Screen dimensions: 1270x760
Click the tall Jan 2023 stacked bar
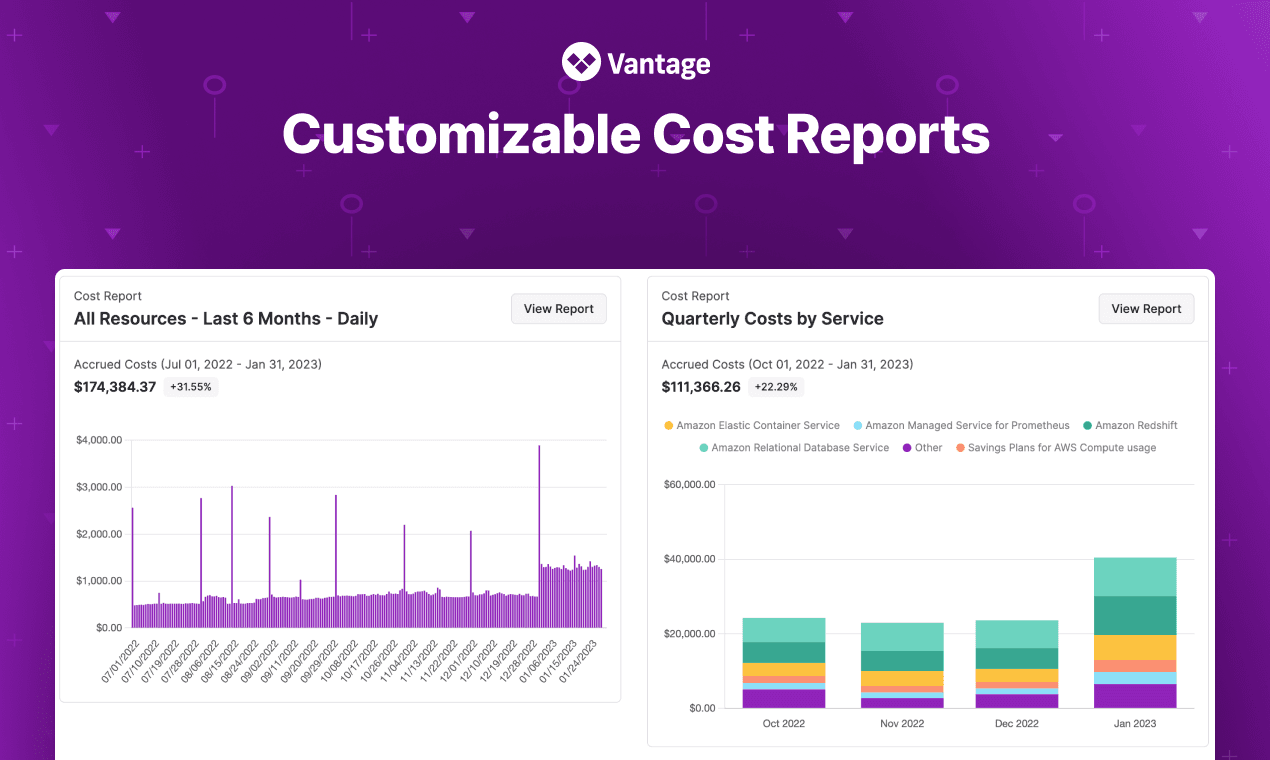[1135, 630]
